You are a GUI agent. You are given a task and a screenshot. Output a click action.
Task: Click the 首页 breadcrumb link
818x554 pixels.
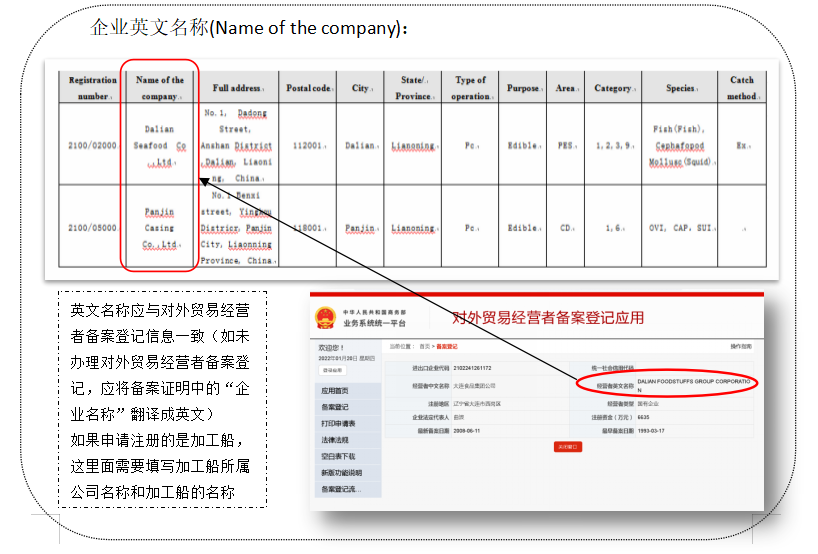pos(425,346)
